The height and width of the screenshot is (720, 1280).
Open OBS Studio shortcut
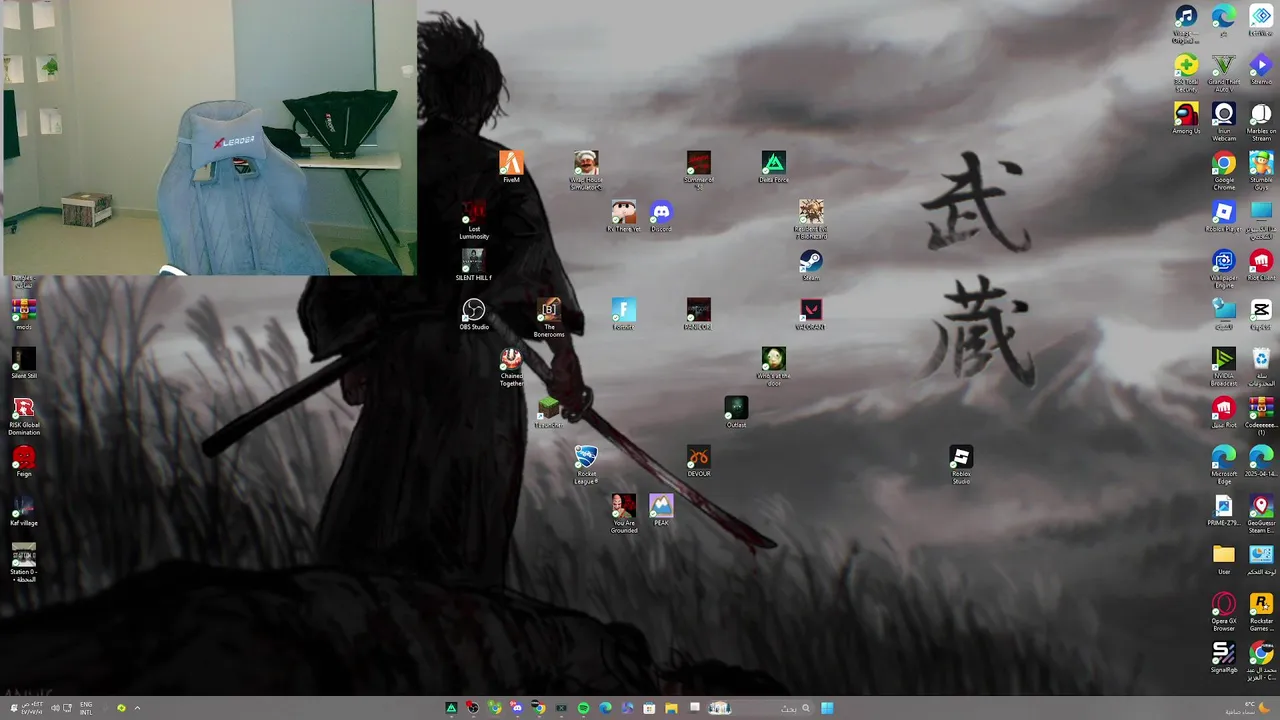tap(474, 314)
